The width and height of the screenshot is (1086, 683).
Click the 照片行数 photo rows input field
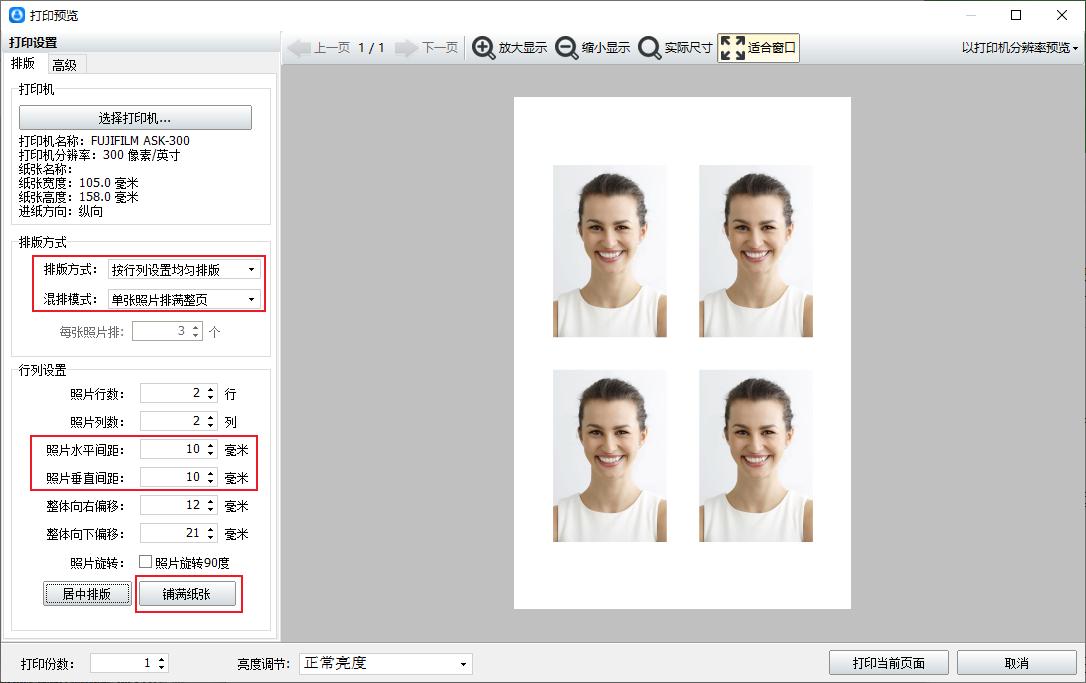172,394
